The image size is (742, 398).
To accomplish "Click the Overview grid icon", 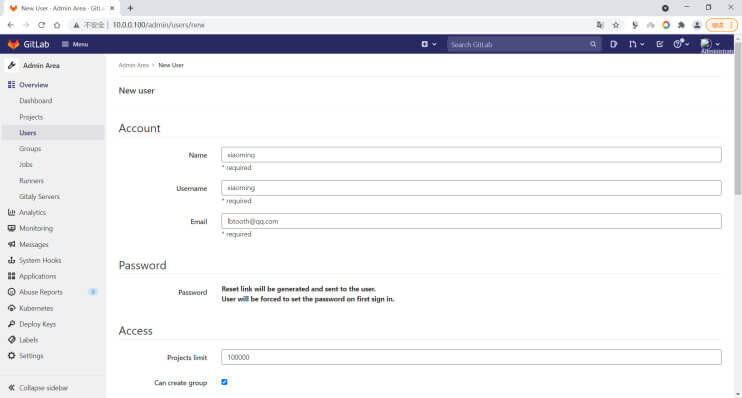I will [11, 85].
